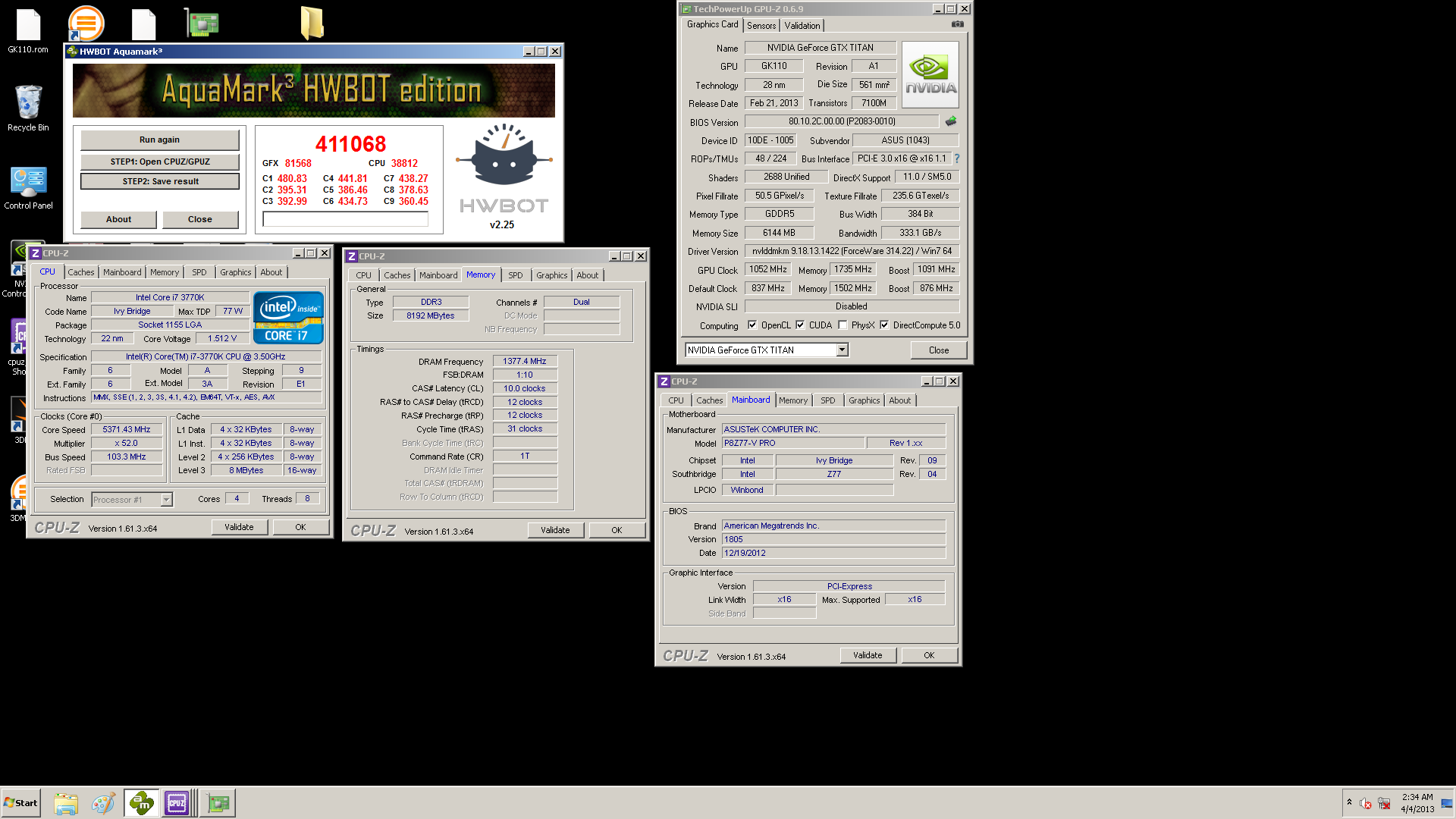
Task: Click Run again in AquaMark
Action: 160,140
